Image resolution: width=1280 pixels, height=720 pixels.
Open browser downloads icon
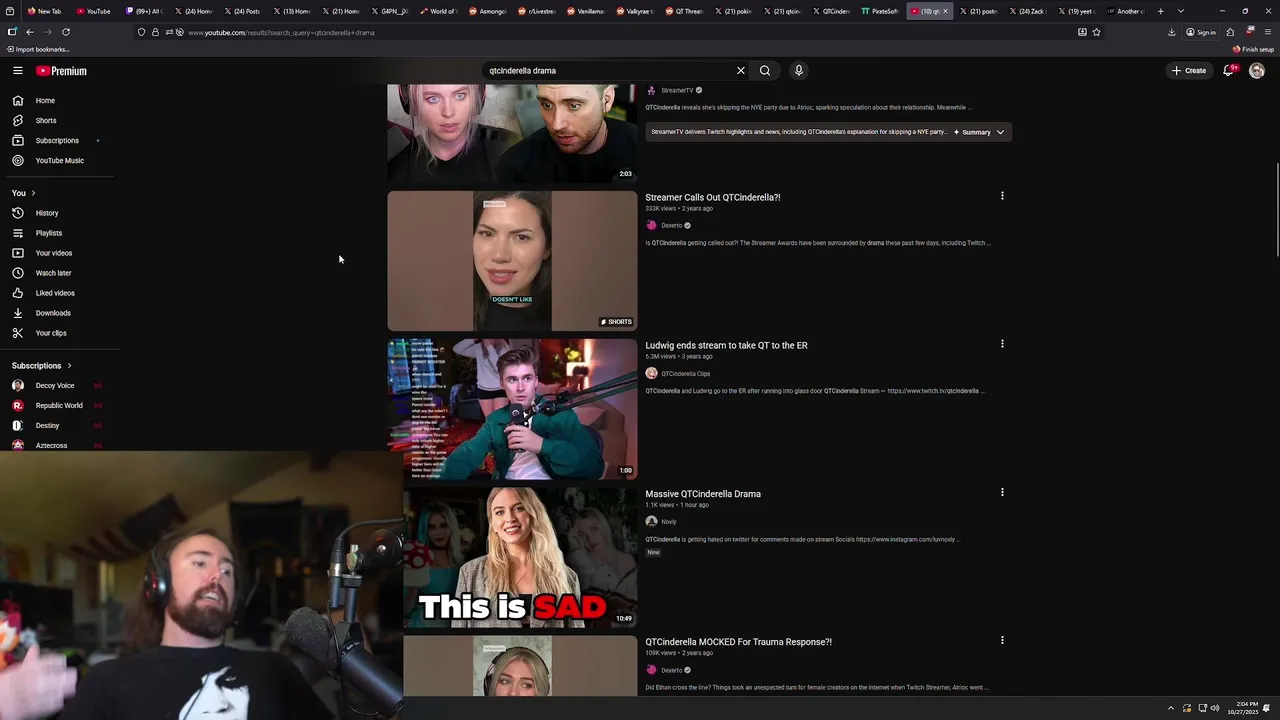[1171, 32]
